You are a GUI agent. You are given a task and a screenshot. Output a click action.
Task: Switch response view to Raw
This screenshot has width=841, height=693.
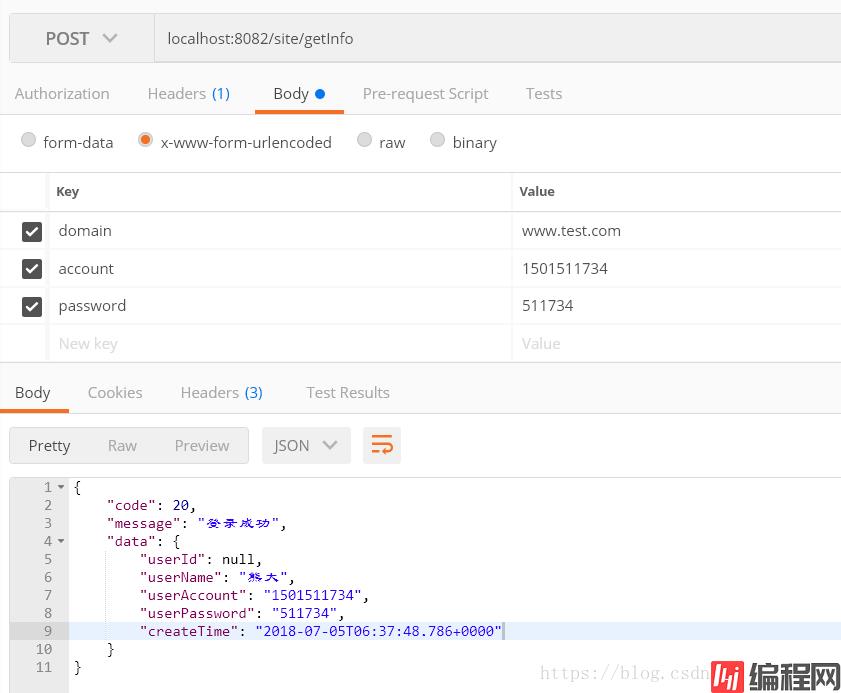(122, 446)
